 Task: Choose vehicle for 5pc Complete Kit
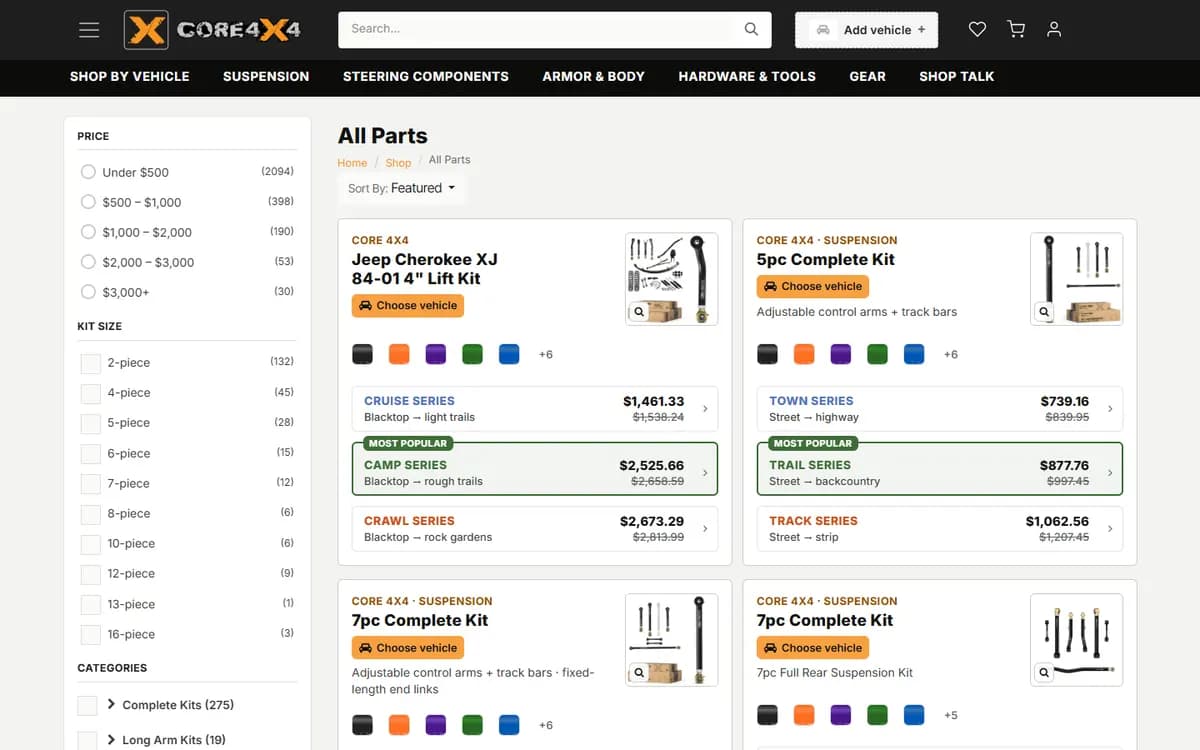pyautogui.click(x=813, y=286)
